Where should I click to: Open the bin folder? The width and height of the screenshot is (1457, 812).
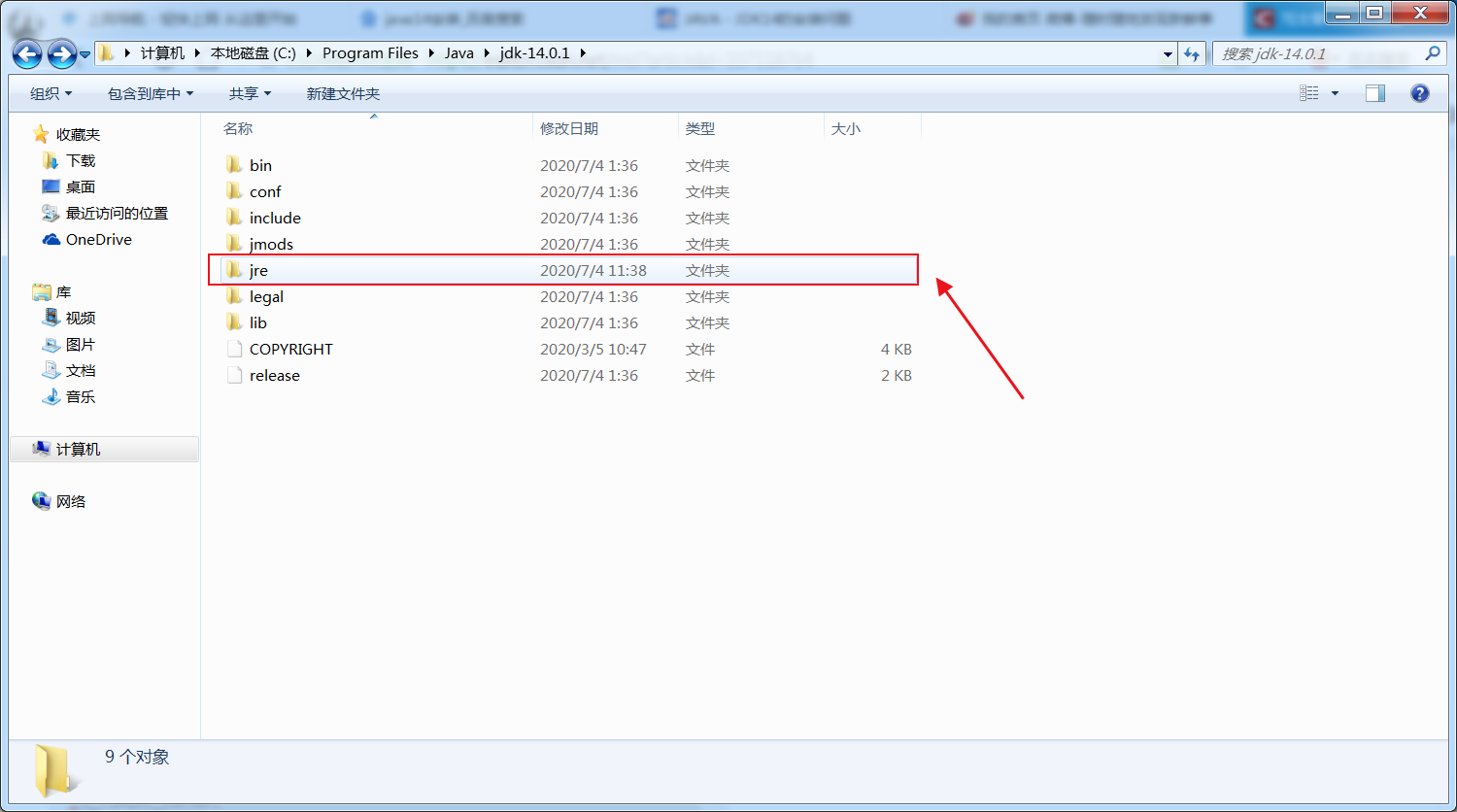click(259, 165)
